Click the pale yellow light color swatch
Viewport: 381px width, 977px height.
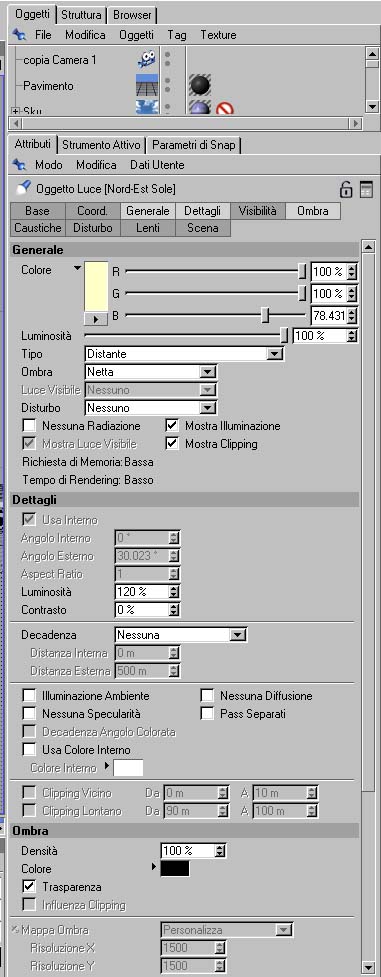[x=96, y=287]
